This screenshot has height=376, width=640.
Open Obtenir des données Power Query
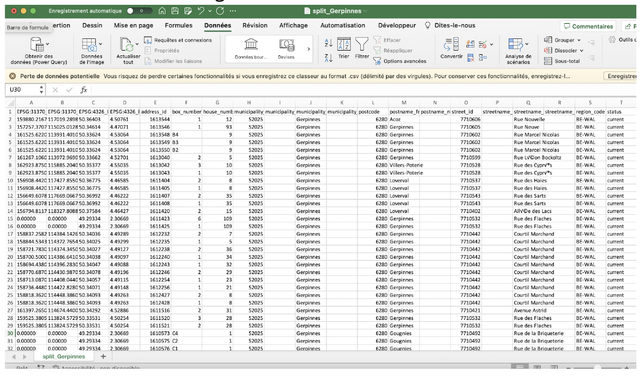coord(38,50)
